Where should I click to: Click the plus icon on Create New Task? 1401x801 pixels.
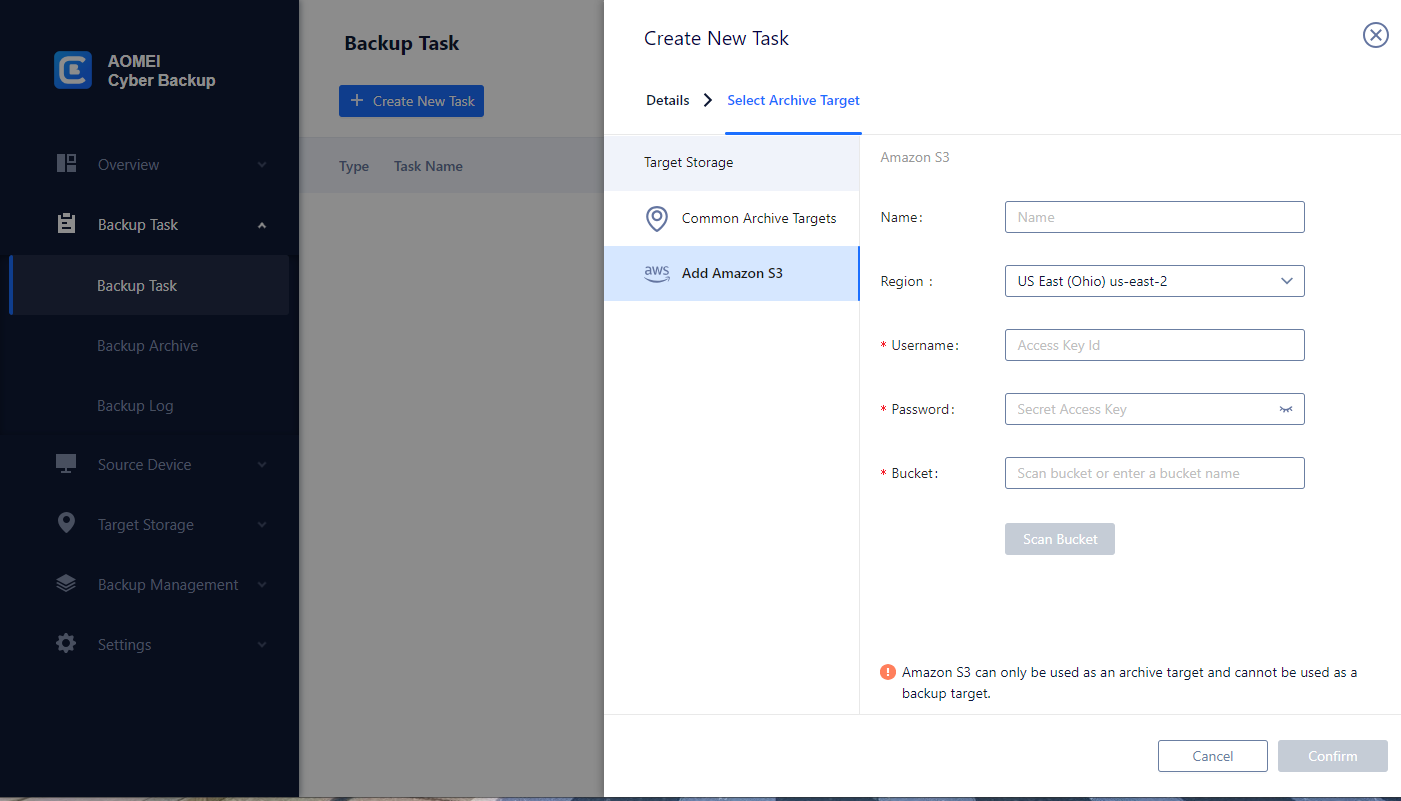click(357, 101)
